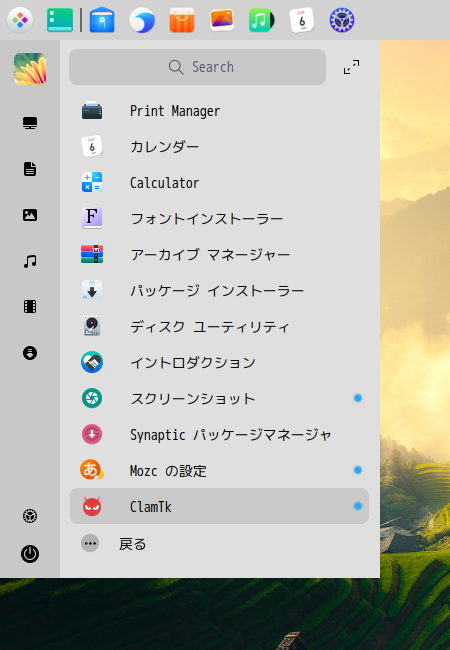
Task: Click the user avatar flower thumbnail
Action: tap(30, 69)
